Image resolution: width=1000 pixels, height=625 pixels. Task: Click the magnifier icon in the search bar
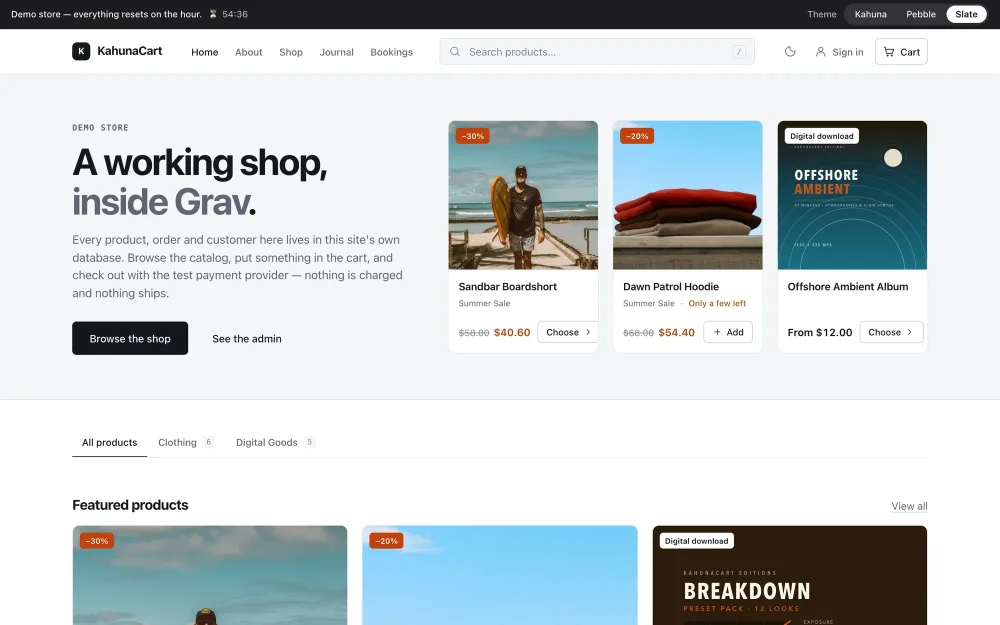(455, 52)
